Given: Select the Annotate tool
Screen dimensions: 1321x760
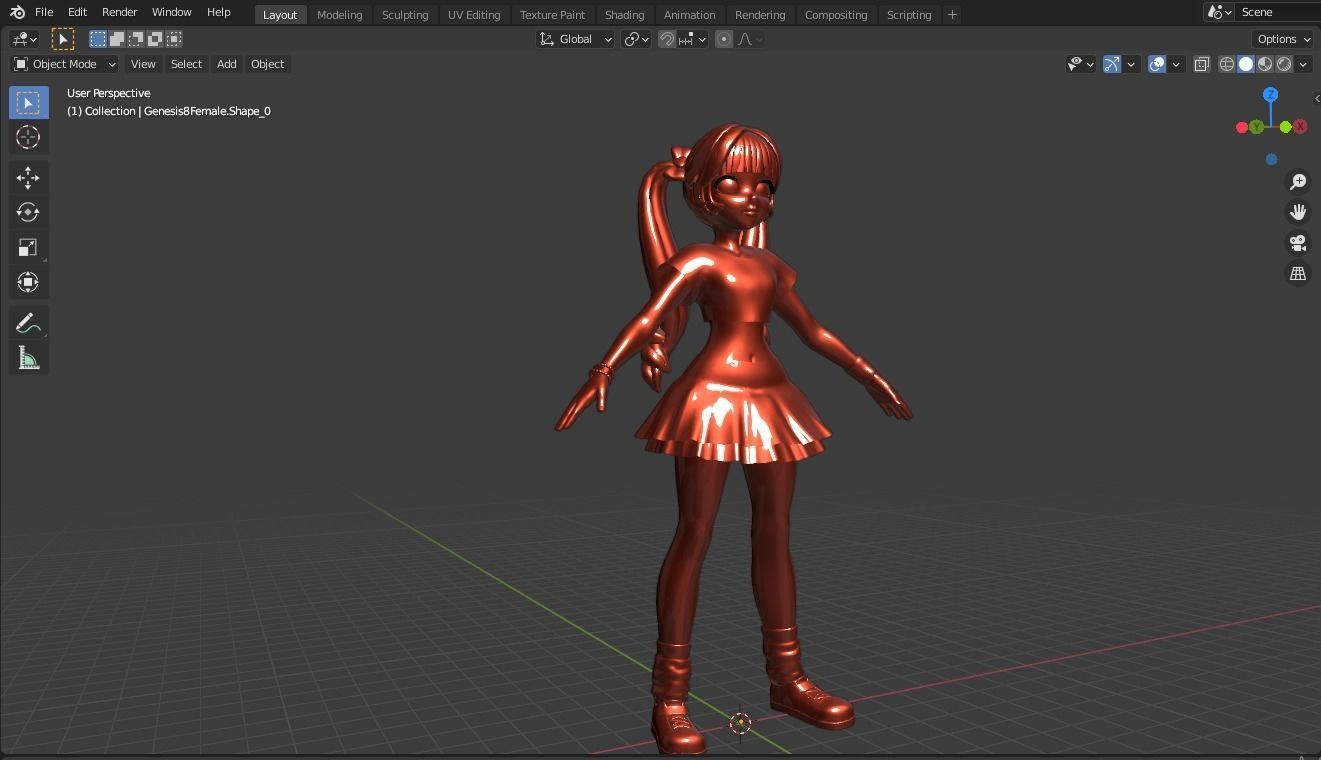Looking at the screenshot, I should pyautogui.click(x=28, y=322).
